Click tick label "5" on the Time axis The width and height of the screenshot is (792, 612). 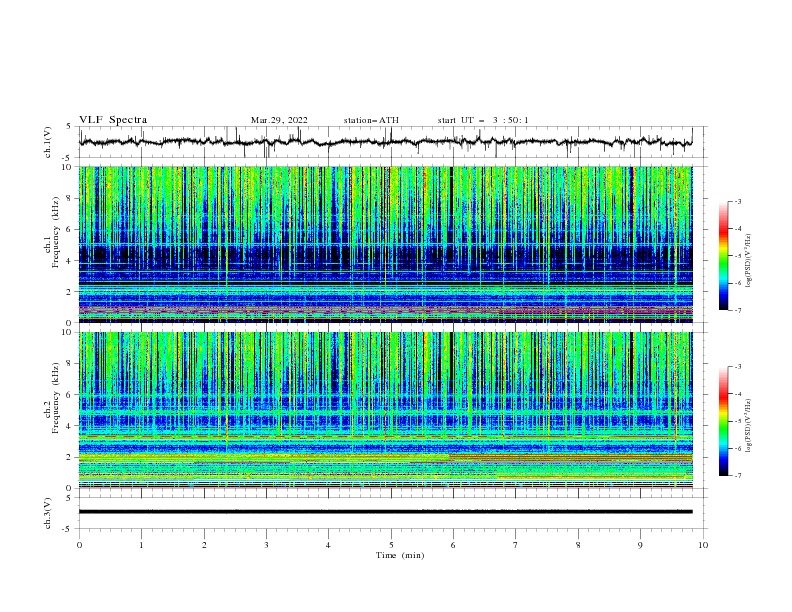coord(391,545)
